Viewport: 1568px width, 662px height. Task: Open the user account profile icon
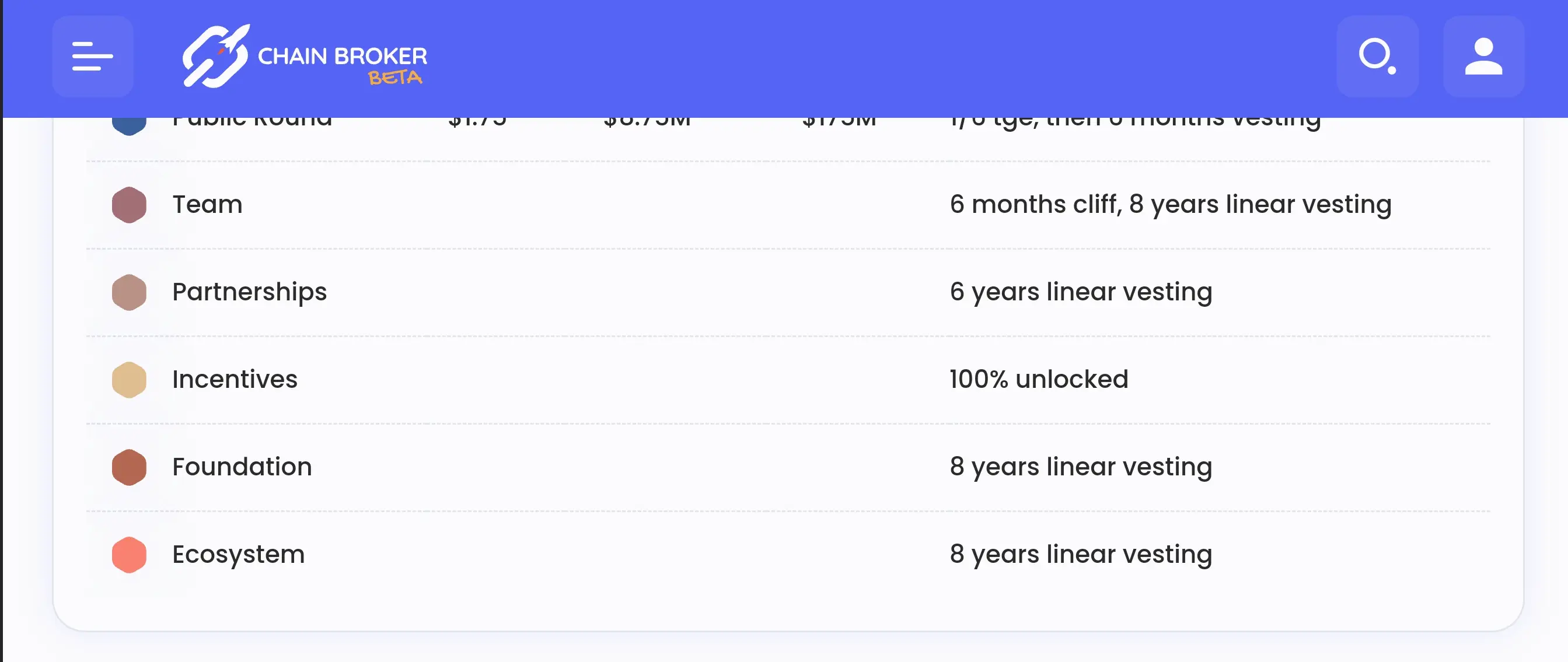[1483, 57]
